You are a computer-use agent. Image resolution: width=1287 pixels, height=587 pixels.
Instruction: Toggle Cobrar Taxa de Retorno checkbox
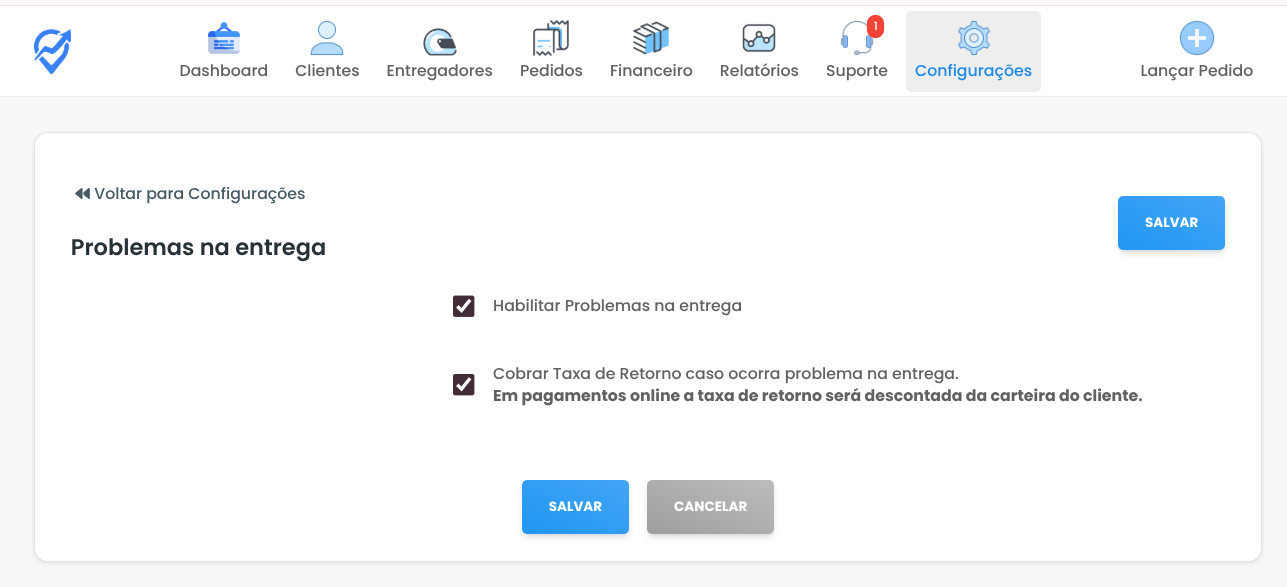click(x=464, y=385)
